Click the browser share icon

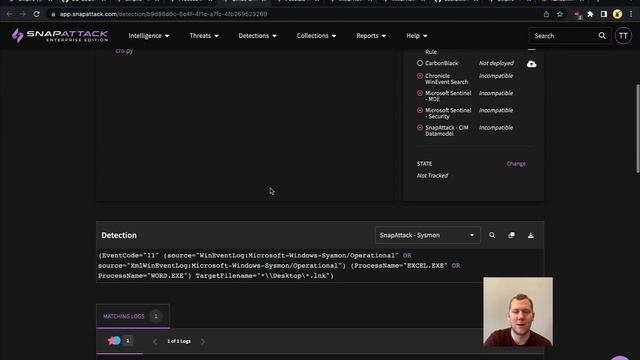point(546,14)
